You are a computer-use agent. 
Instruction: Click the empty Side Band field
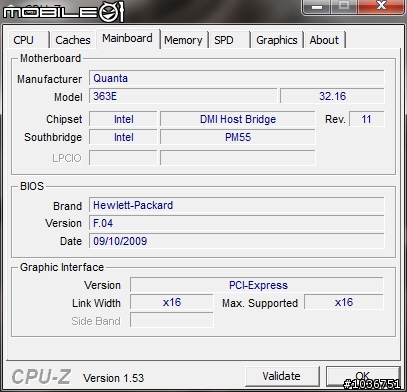[x=172, y=320]
